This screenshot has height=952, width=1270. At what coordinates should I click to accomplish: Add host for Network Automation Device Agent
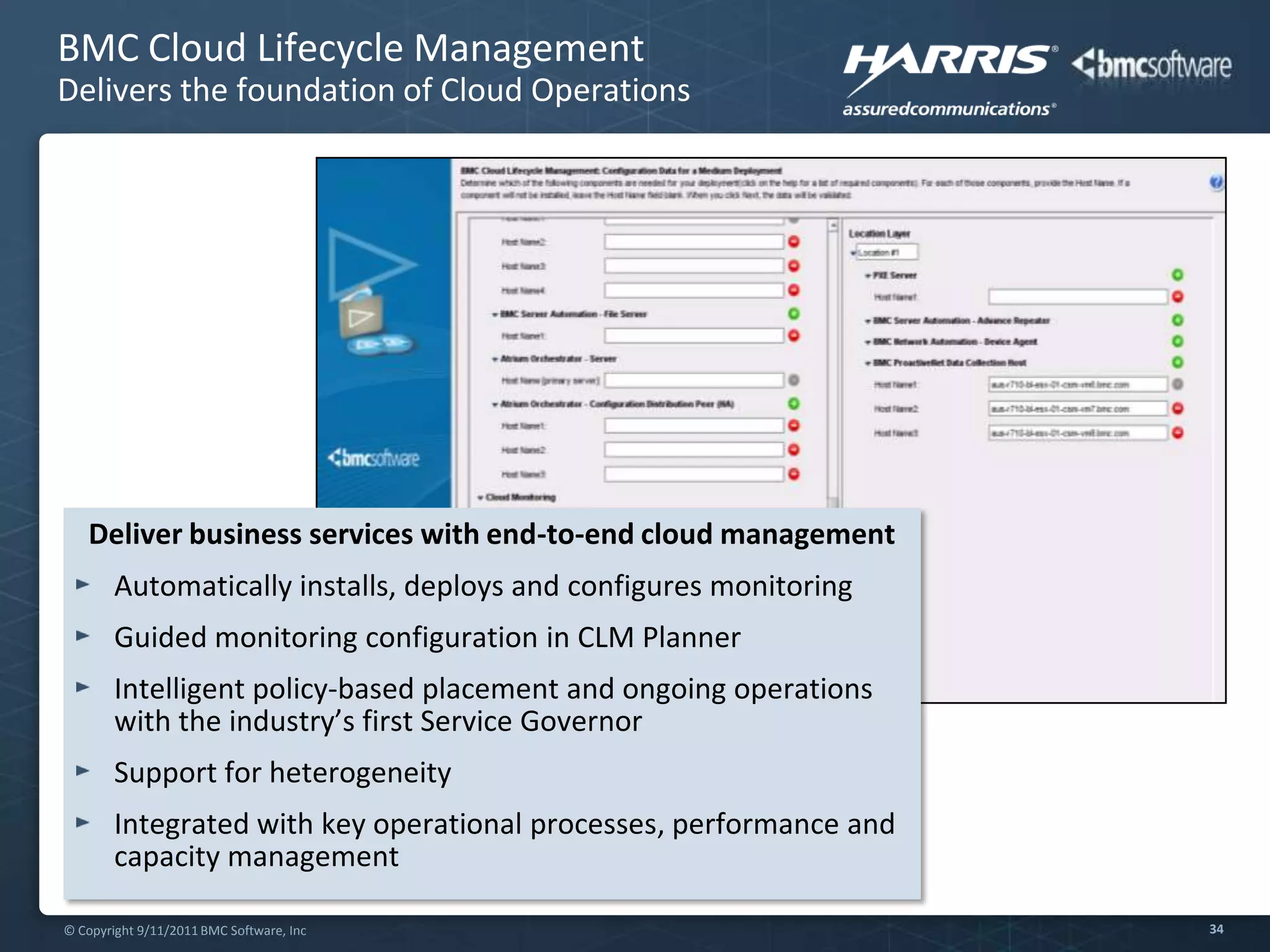[x=1177, y=342]
